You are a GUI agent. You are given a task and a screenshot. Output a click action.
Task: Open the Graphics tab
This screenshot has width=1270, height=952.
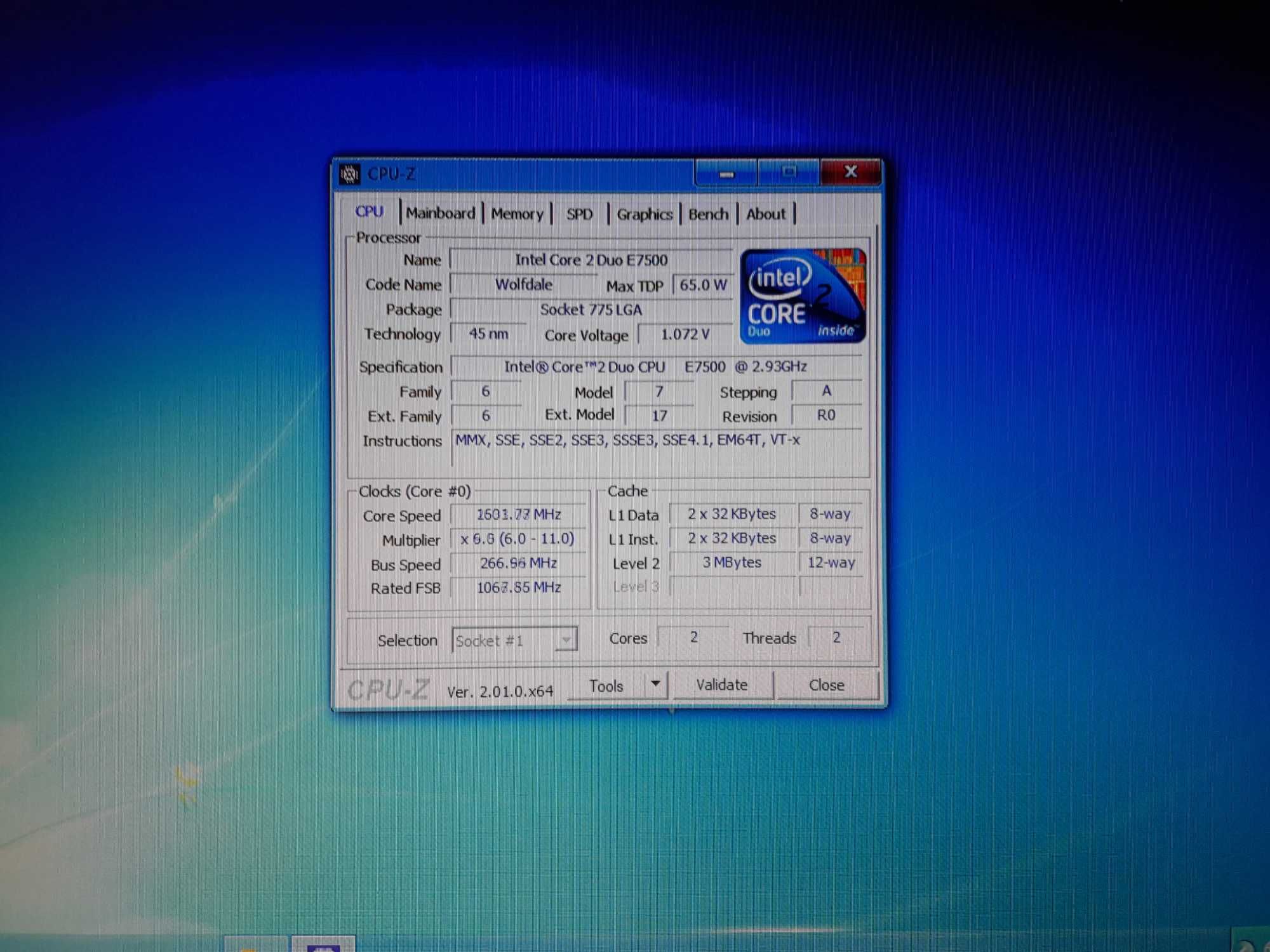tap(645, 215)
